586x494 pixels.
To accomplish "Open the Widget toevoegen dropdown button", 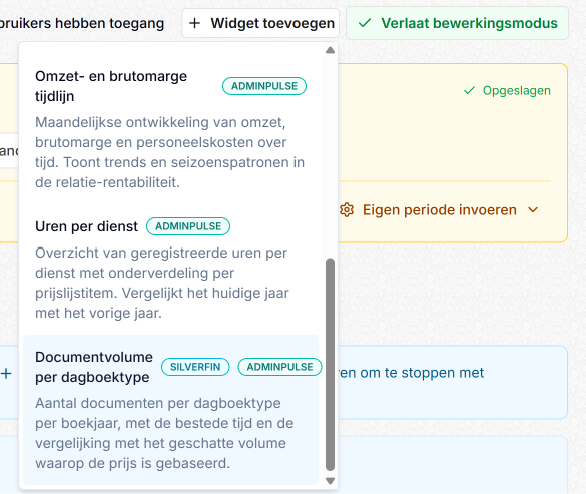I will click(x=260, y=23).
